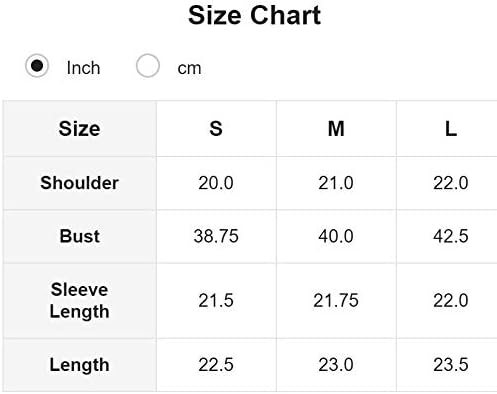497x394 pixels.
Task: Select the Inch radio button
Action: [37, 66]
